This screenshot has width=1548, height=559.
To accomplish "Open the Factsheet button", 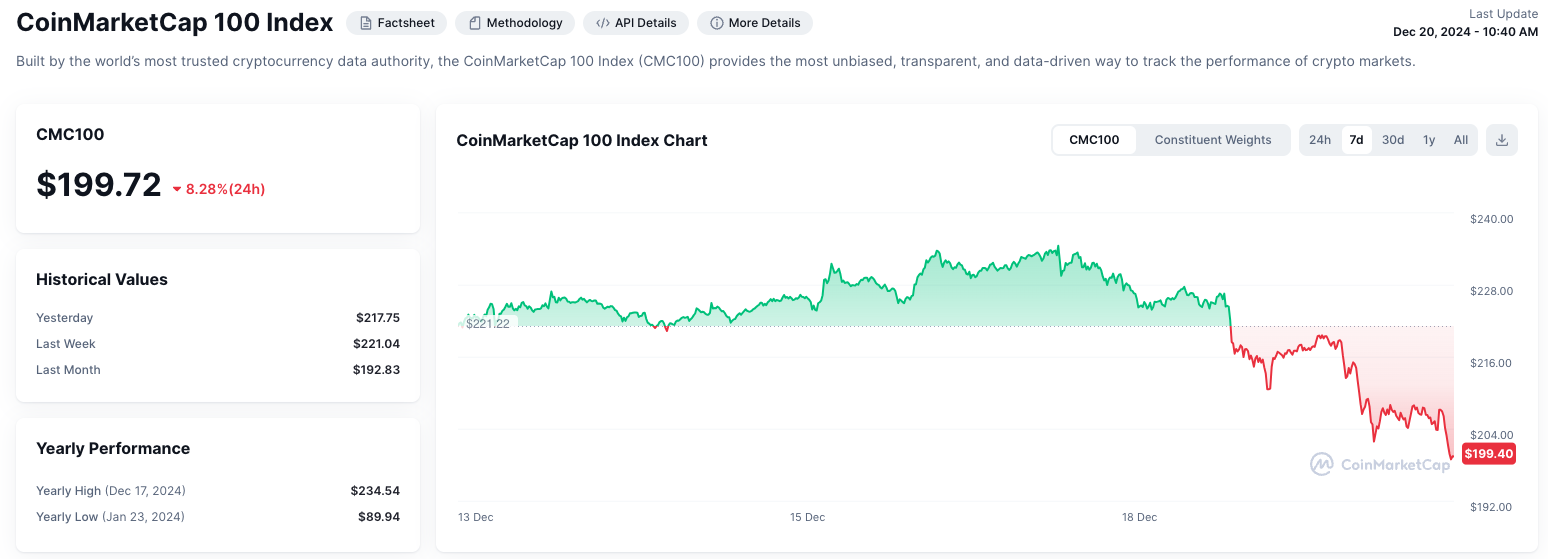I will tap(396, 22).
